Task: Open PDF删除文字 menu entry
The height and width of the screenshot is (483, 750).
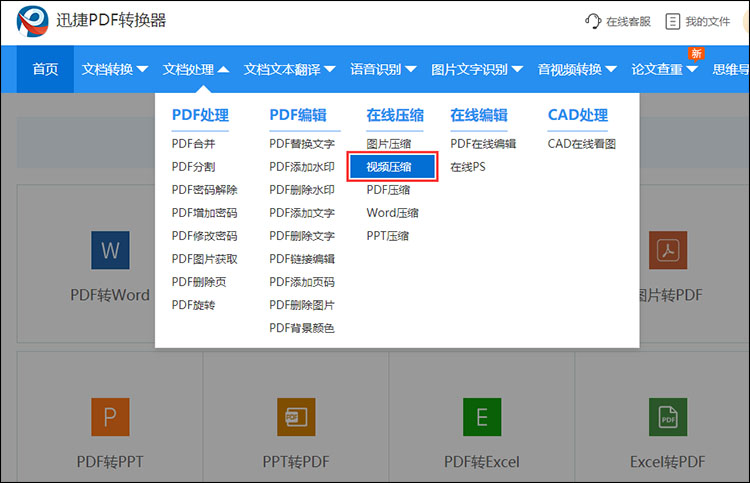Action: [302, 236]
